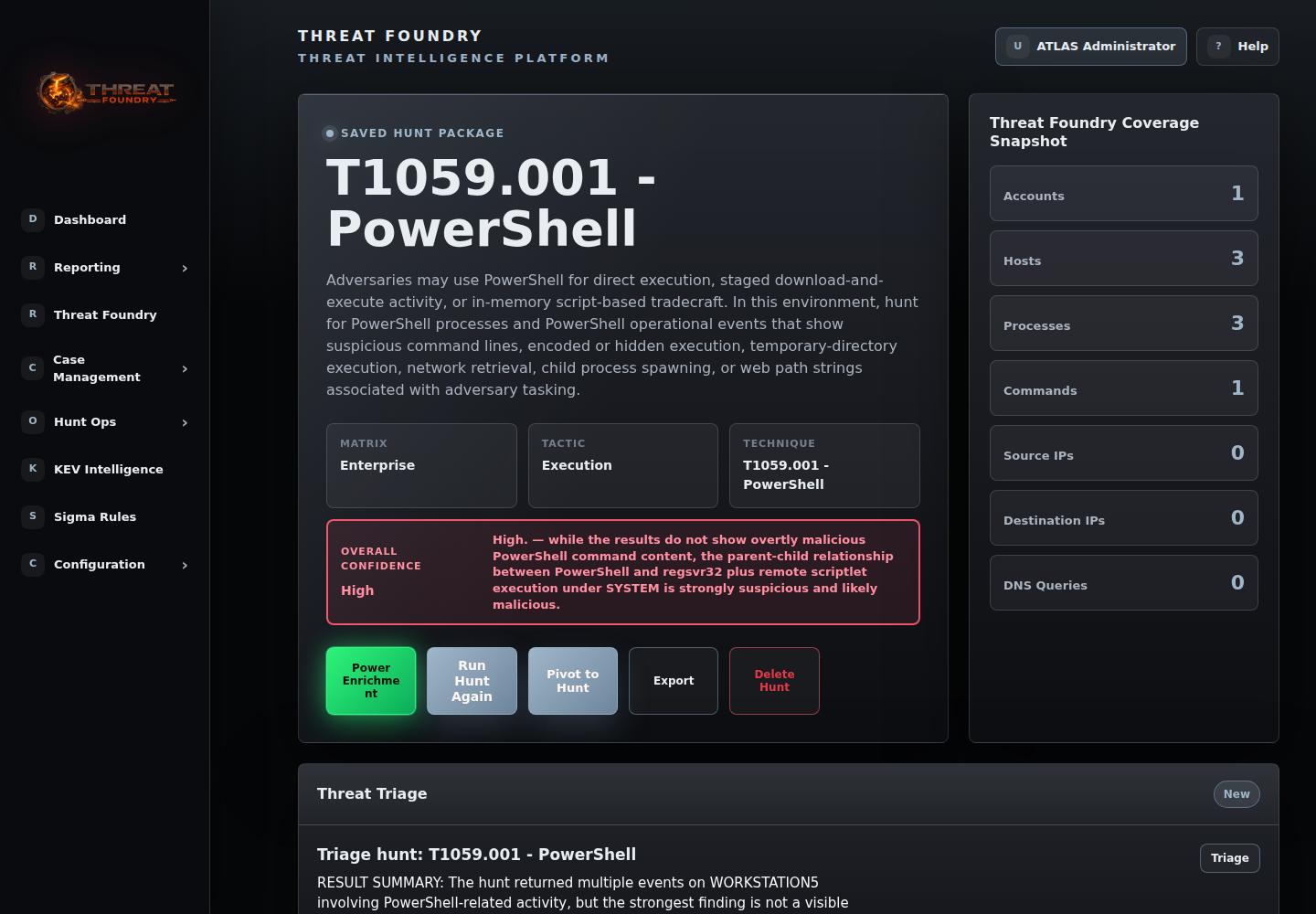Screen dimensions: 1316x914
Task: Open the ATLAS Administrator account button
Action: (1091, 47)
